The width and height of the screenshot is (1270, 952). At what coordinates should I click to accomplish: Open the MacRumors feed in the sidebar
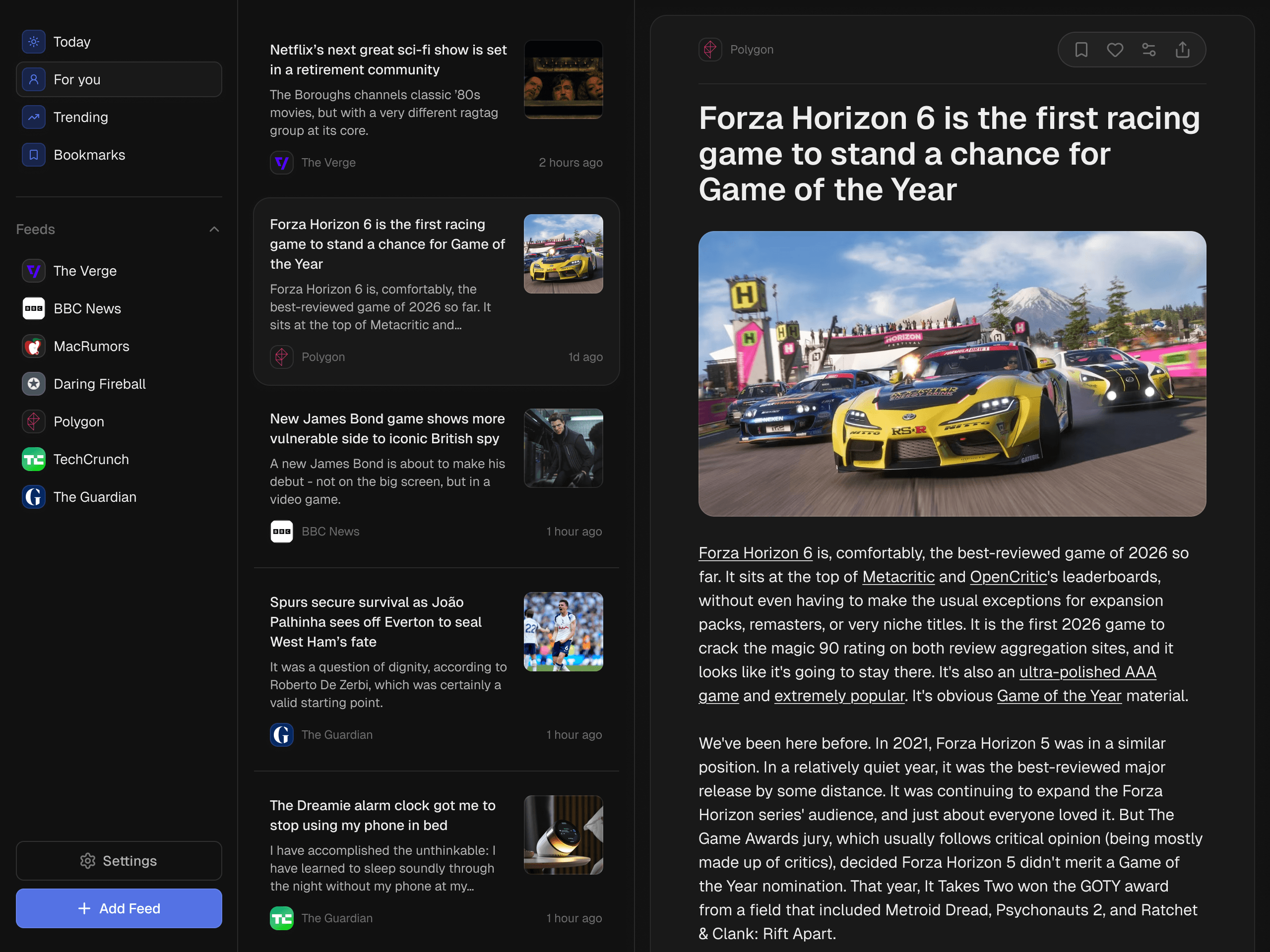[119, 347]
